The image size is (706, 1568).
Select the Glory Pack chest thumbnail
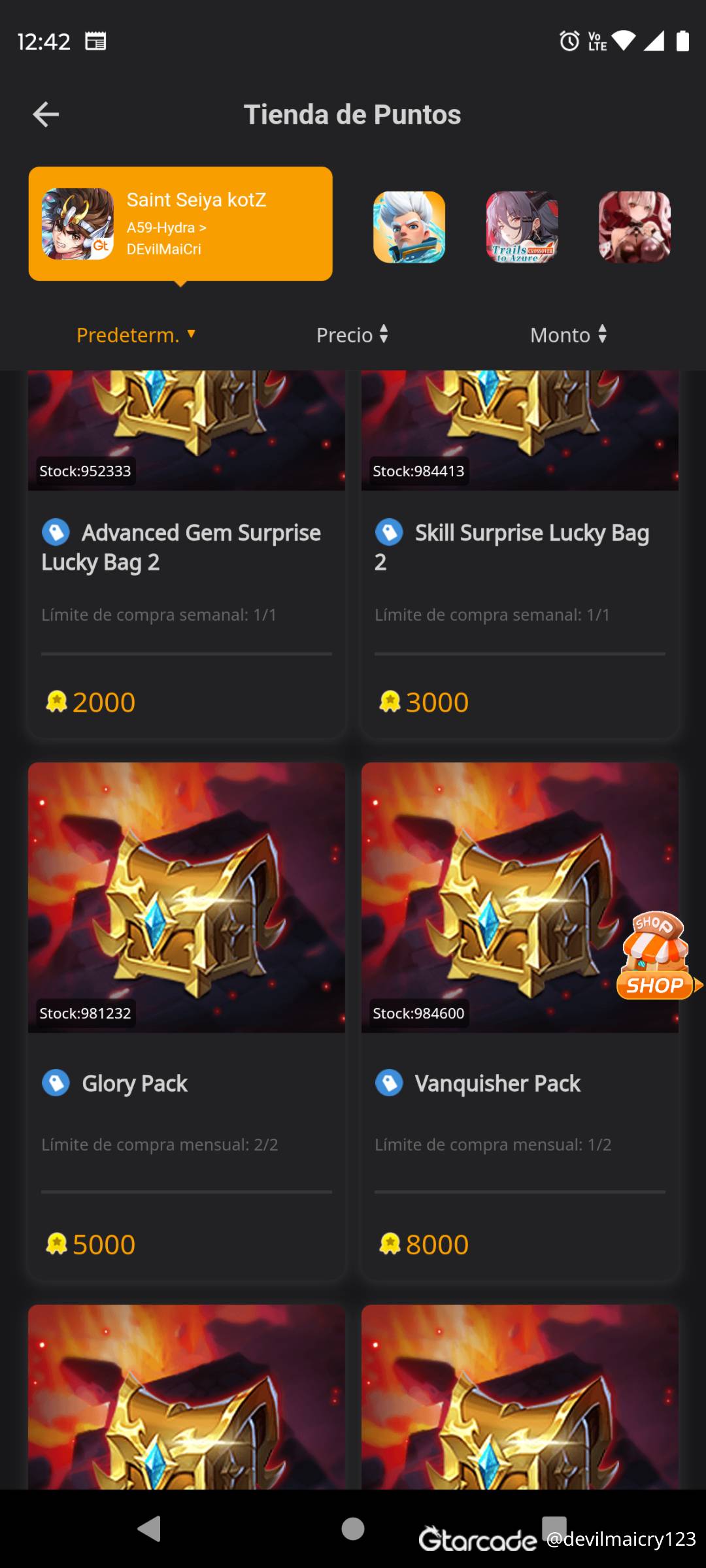(186, 898)
